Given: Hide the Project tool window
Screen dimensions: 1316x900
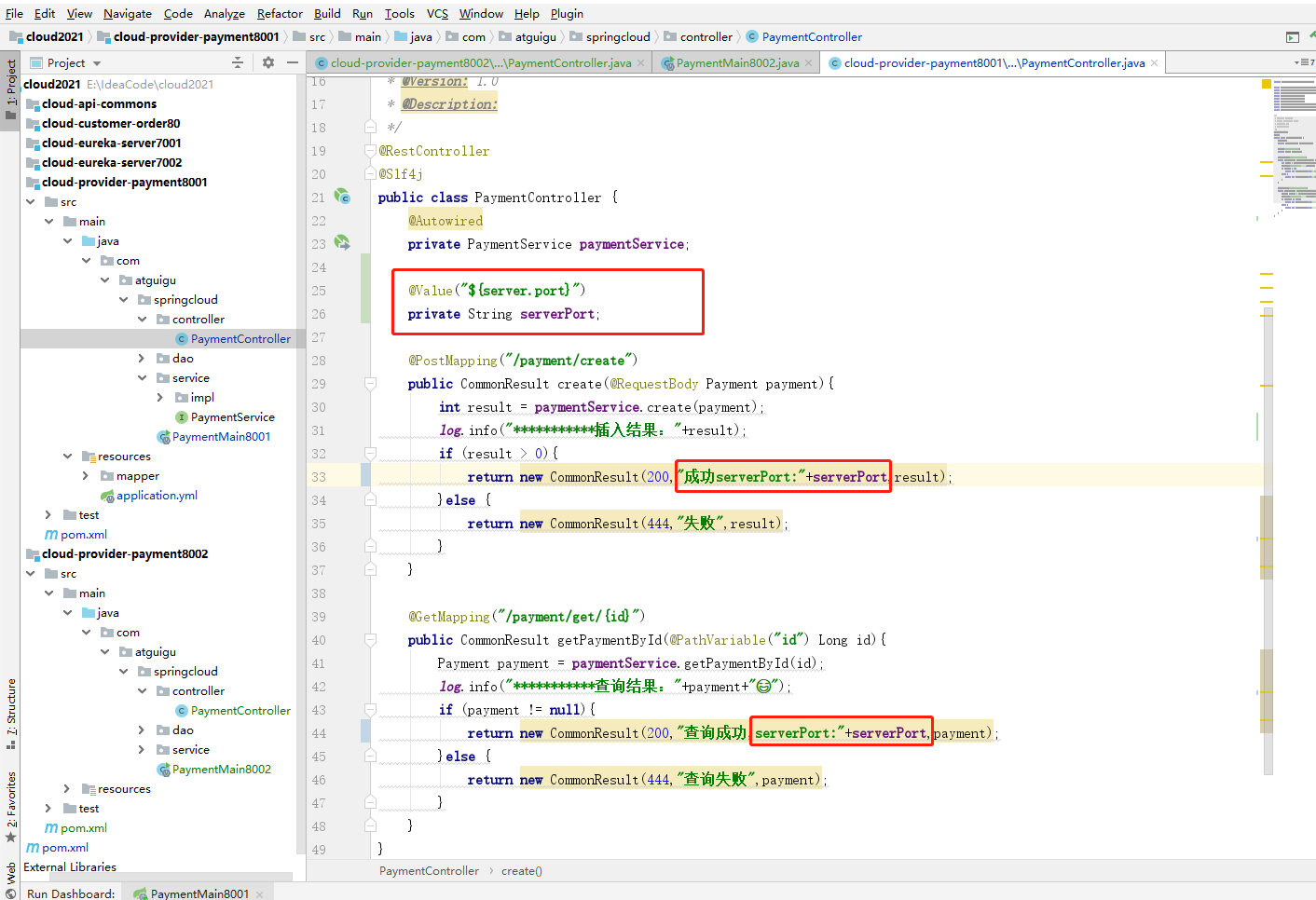Looking at the screenshot, I should point(293,62).
